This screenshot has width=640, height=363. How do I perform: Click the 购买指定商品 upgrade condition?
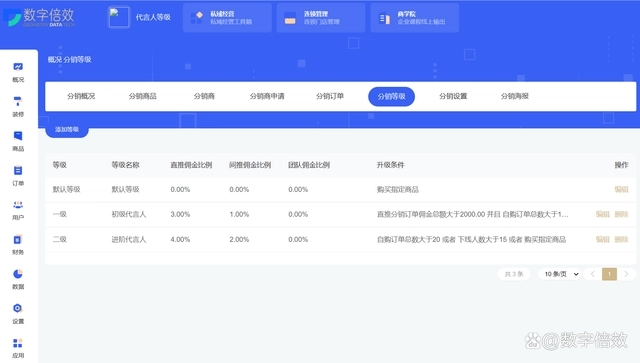(398, 189)
